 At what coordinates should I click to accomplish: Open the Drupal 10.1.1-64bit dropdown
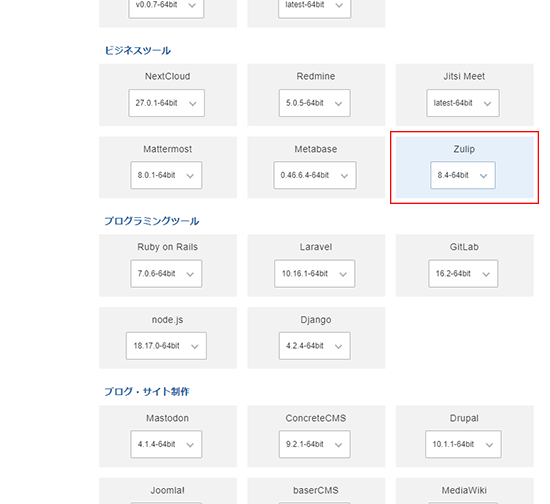pyautogui.click(x=463, y=444)
